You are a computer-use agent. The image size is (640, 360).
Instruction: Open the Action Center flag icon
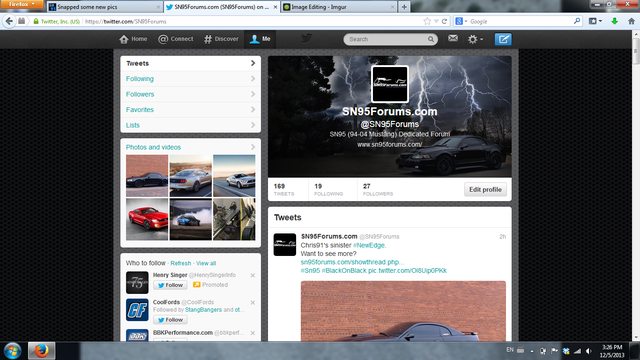click(554, 351)
